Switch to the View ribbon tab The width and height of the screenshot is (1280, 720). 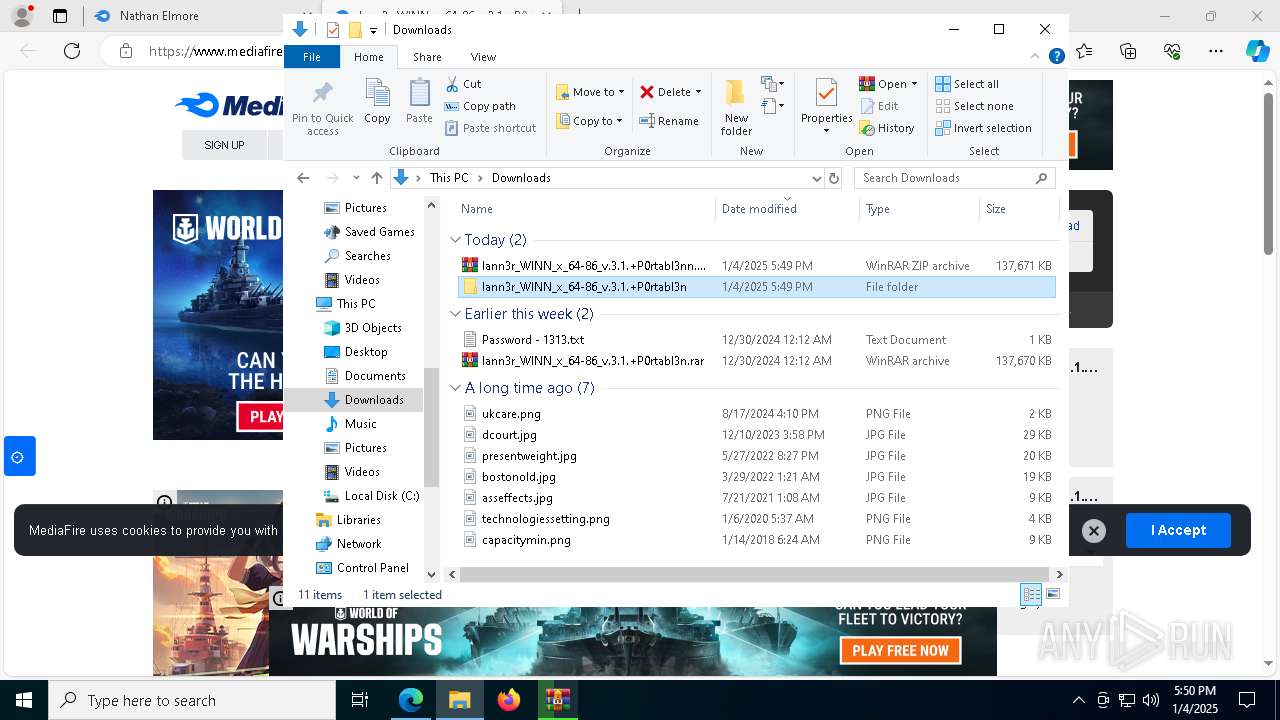[x=483, y=57]
